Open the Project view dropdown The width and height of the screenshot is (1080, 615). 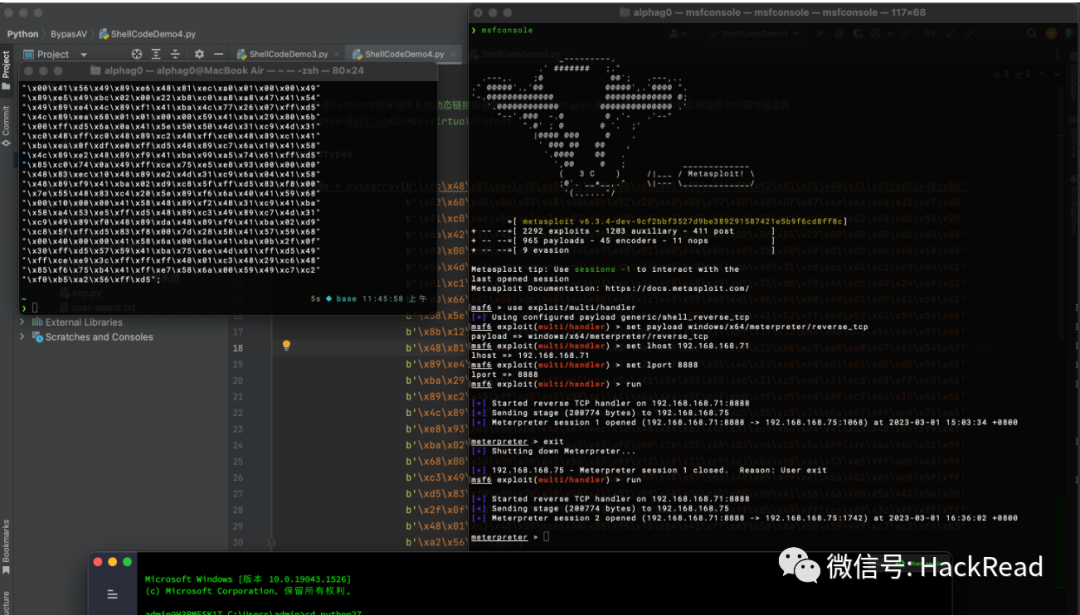[84, 54]
